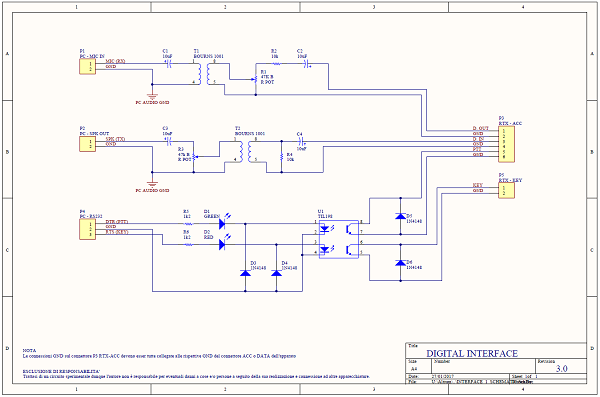Select the T1 BOURNS transformer symbol

click(x=204, y=74)
